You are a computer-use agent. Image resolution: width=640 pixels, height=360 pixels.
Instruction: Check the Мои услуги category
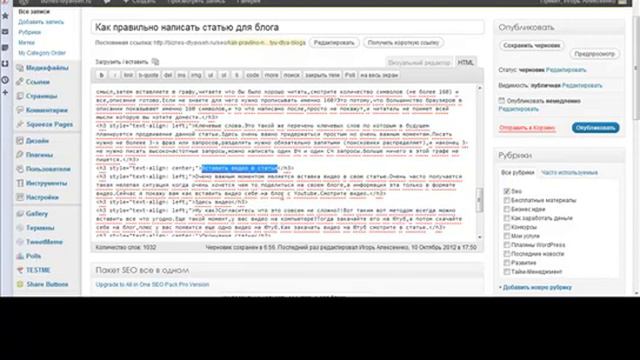pyautogui.click(x=507, y=236)
